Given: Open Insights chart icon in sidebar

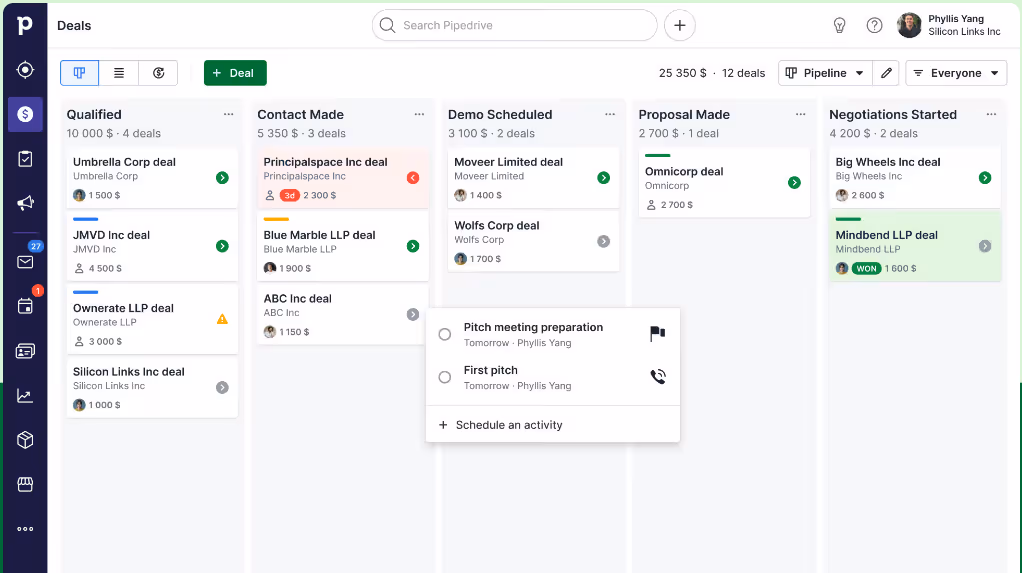Looking at the screenshot, I should point(25,396).
